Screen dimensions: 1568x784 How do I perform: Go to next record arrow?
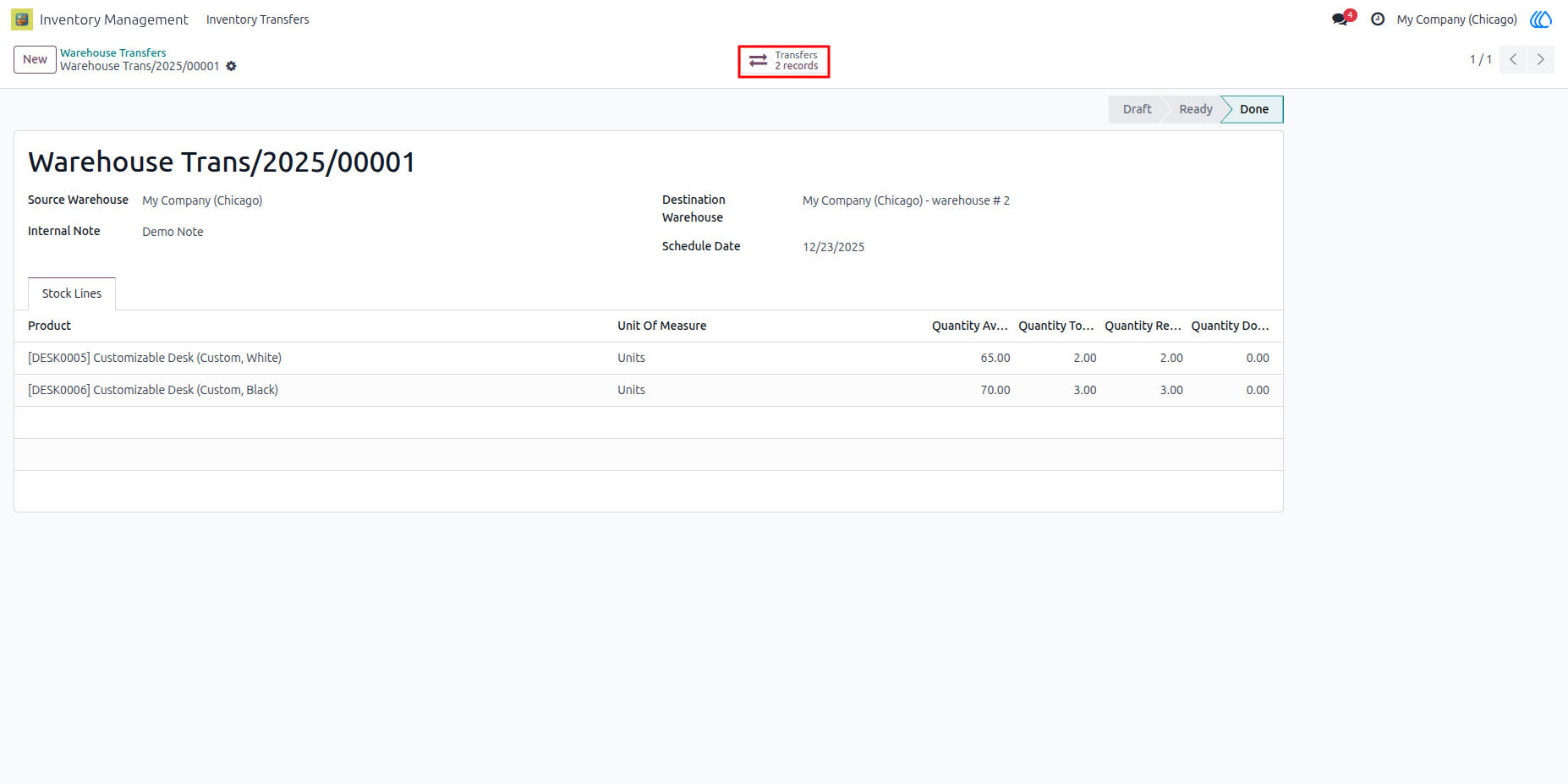pyautogui.click(x=1541, y=59)
